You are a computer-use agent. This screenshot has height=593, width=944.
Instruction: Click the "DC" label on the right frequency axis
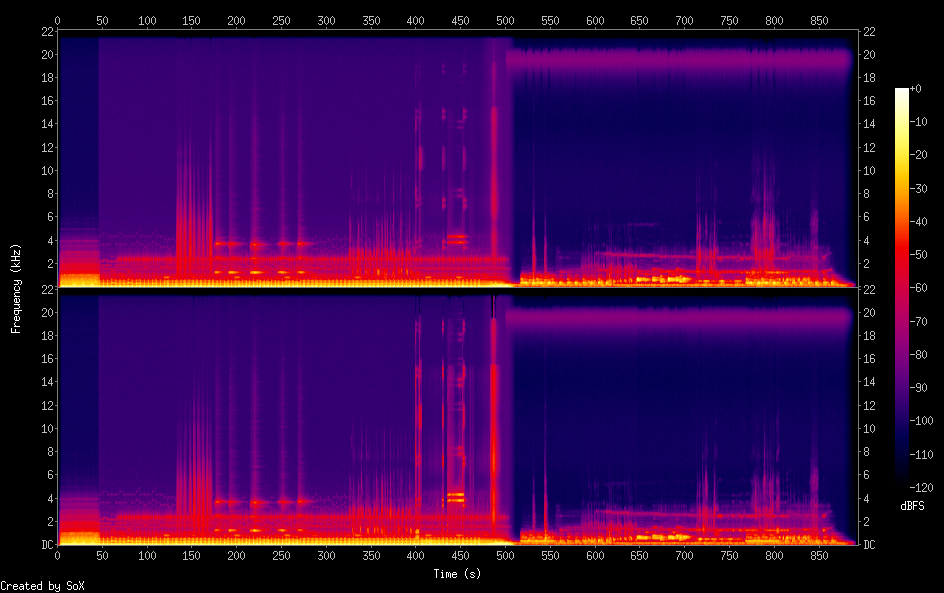(x=869, y=545)
